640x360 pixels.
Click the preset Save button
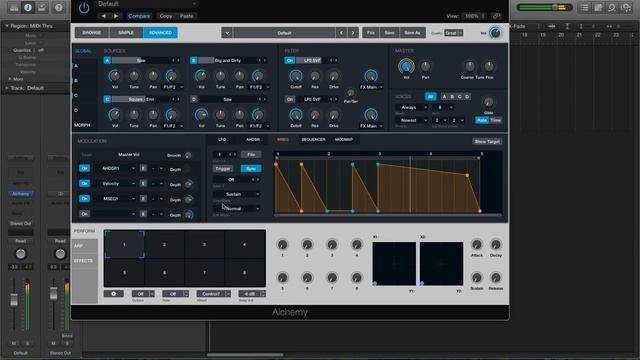pyautogui.click(x=389, y=33)
